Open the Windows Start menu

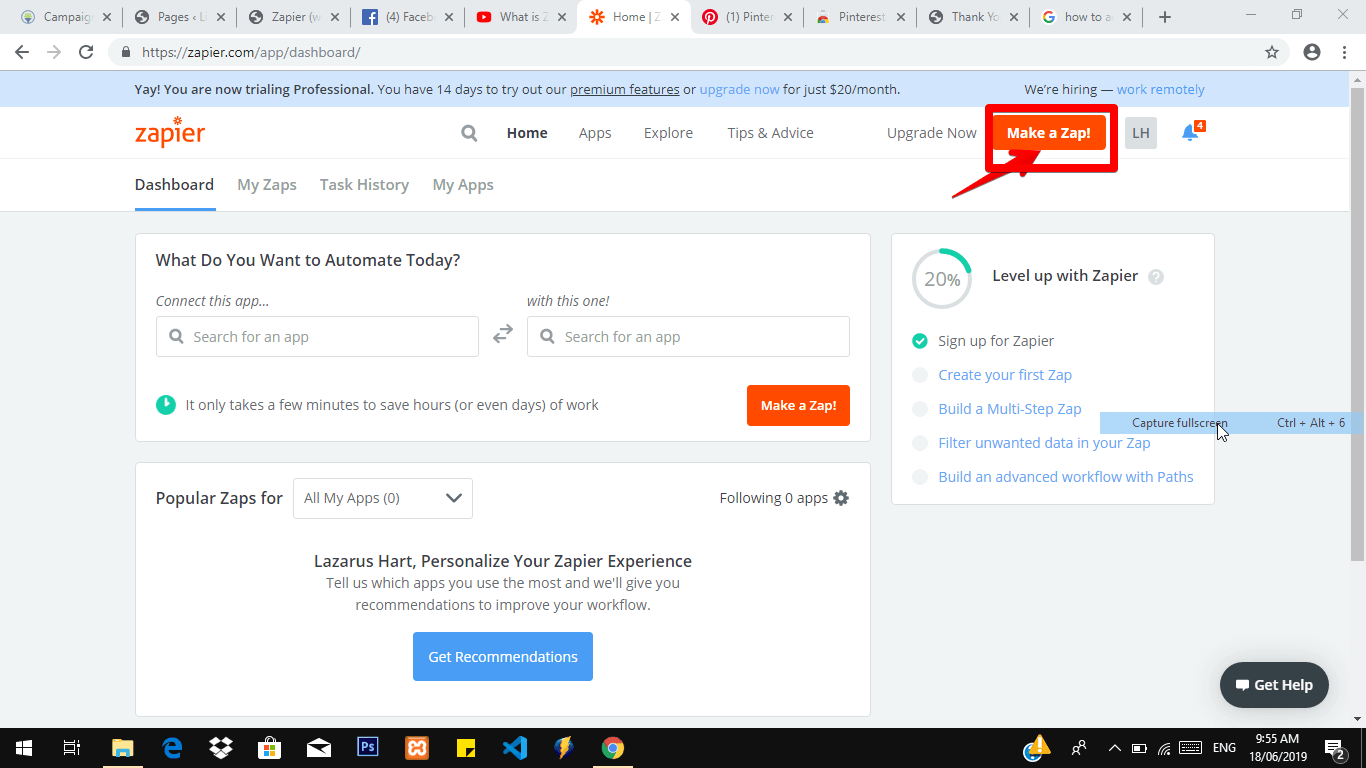[23, 748]
